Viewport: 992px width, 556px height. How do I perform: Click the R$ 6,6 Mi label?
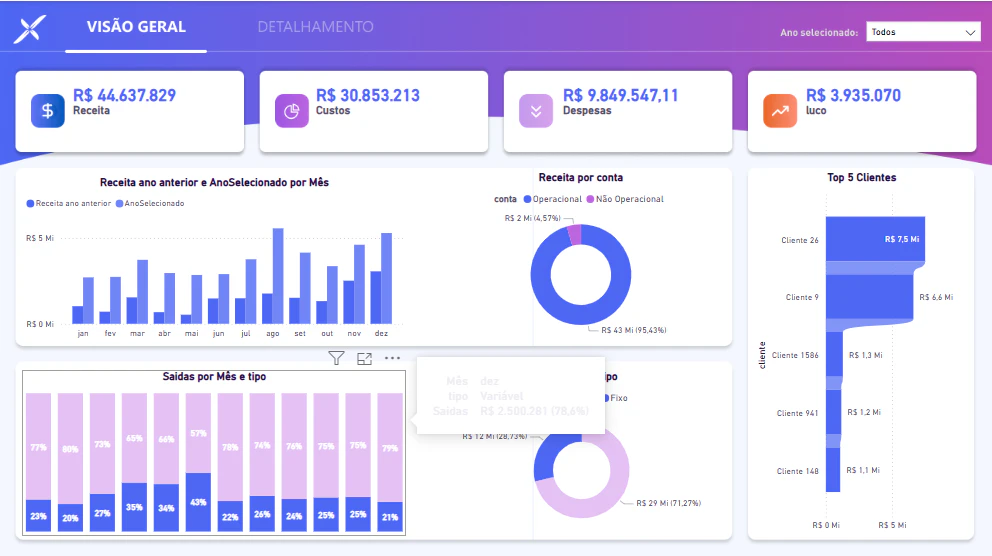tap(936, 297)
